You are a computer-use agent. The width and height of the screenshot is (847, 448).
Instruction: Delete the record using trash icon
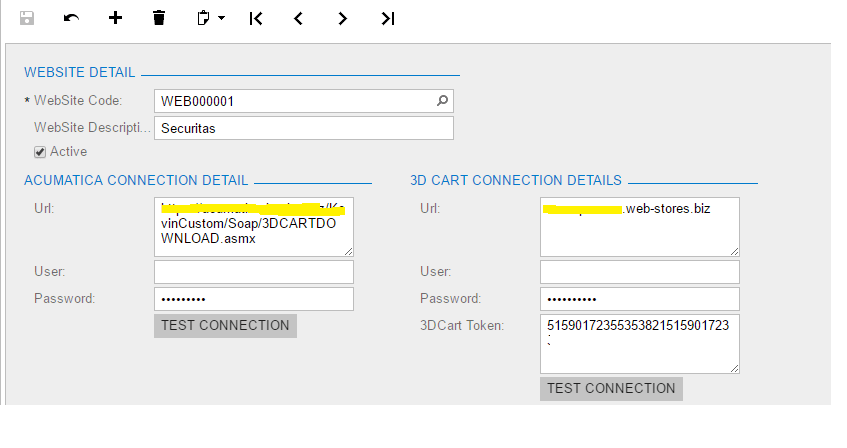coord(159,18)
